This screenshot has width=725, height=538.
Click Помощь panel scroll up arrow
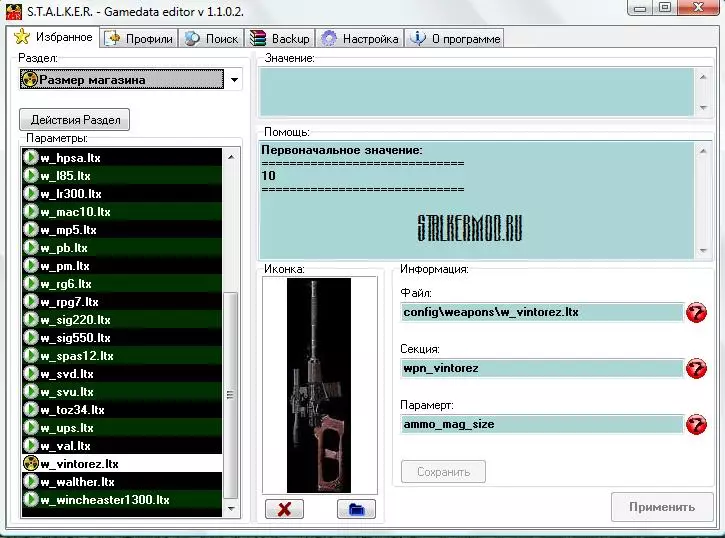pos(703,151)
